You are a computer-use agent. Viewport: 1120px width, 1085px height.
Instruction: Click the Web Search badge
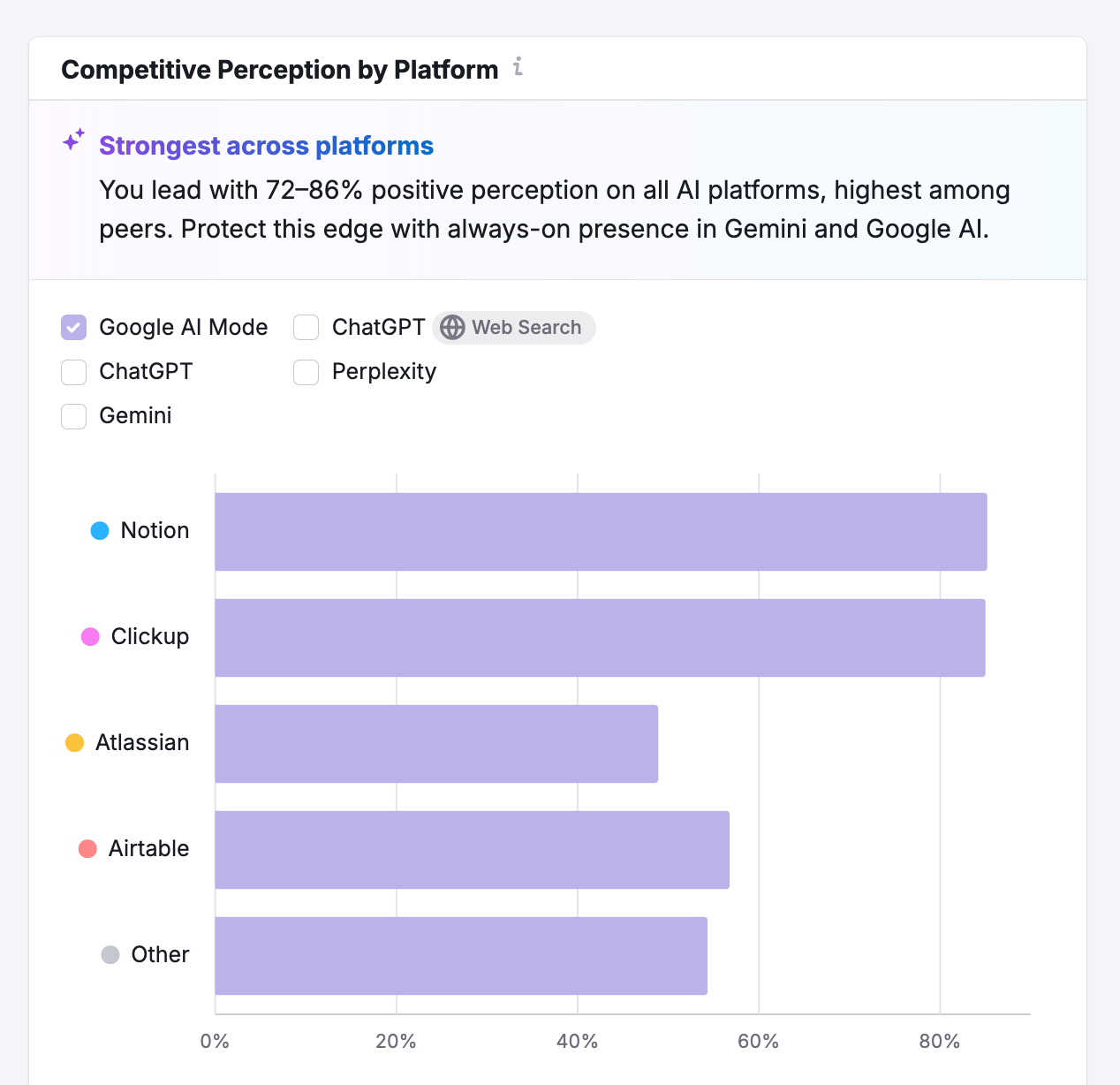click(513, 327)
